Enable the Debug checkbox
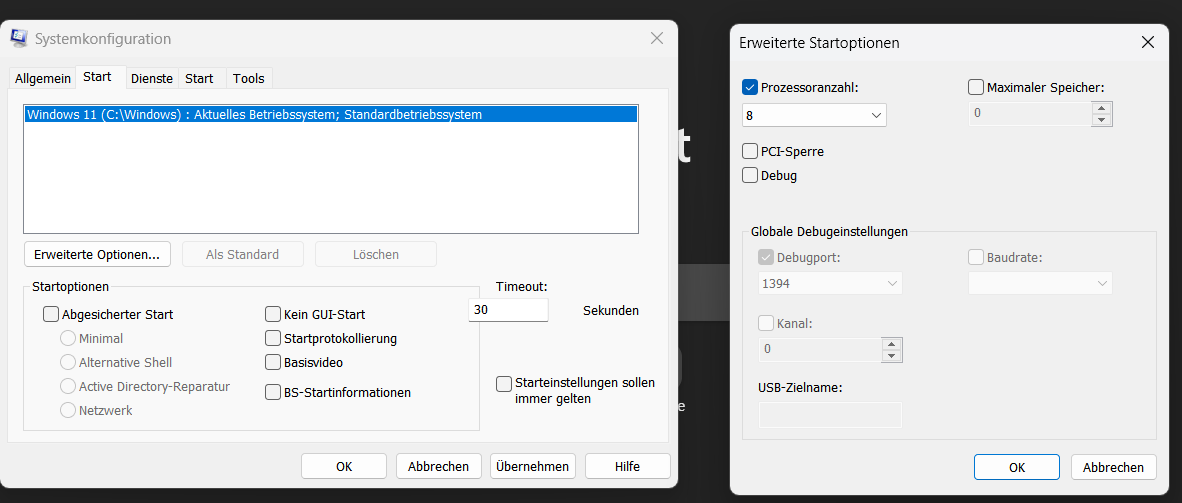Viewport: 1182px width, 503px height. 750,176
